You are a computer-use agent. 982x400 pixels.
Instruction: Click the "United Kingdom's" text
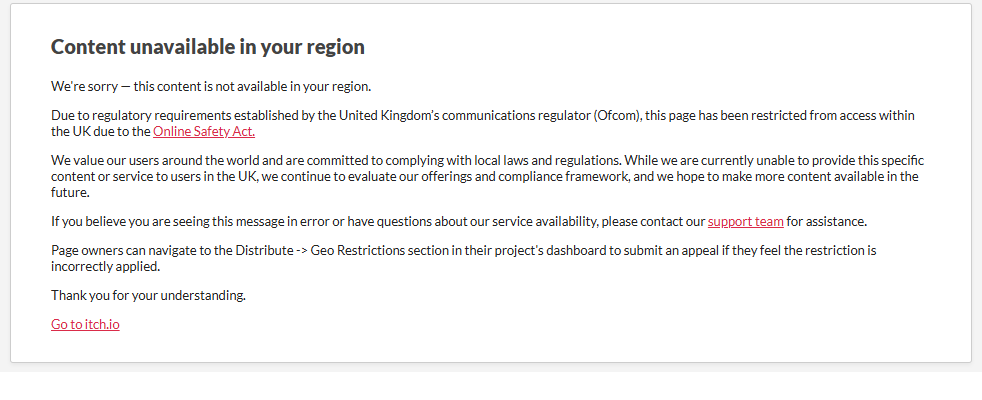tap(385, 116)
